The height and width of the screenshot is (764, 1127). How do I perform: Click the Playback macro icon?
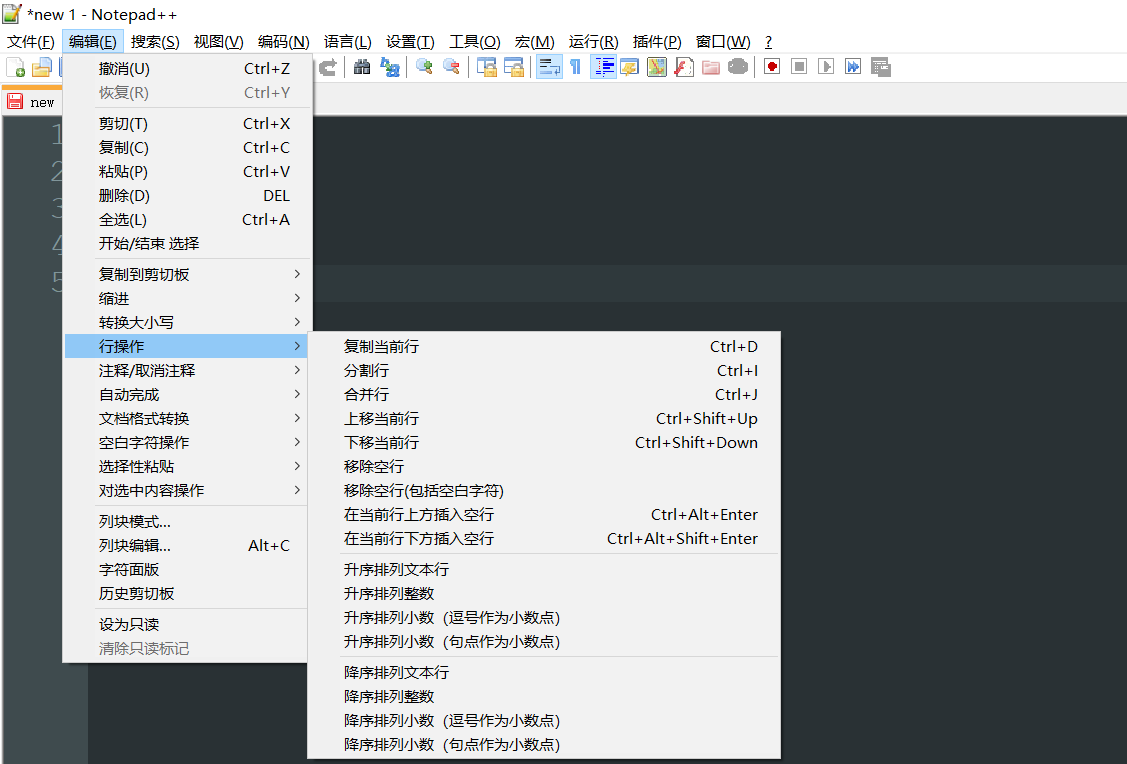[826, 68]
